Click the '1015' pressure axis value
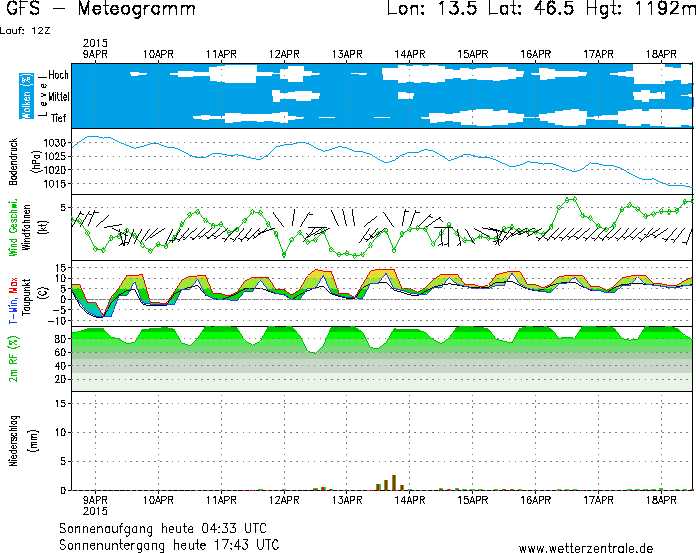Screen dimensions: 696x553 tap(55, 183)
